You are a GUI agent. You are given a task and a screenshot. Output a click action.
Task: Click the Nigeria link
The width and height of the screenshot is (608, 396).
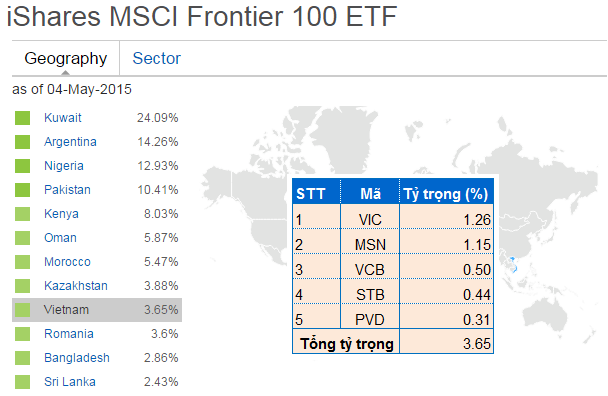pos(64,166)
